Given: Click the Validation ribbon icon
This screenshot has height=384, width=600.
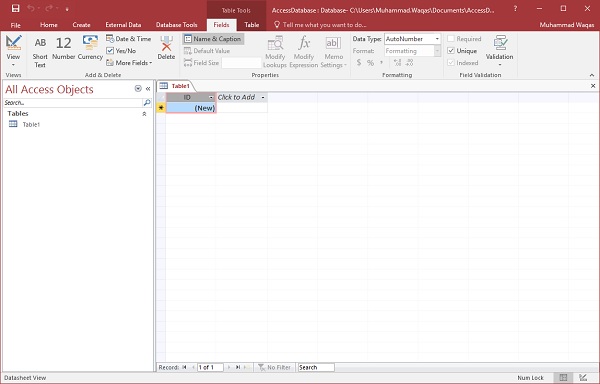Looking at the screenshot, I should coord(499,50).
